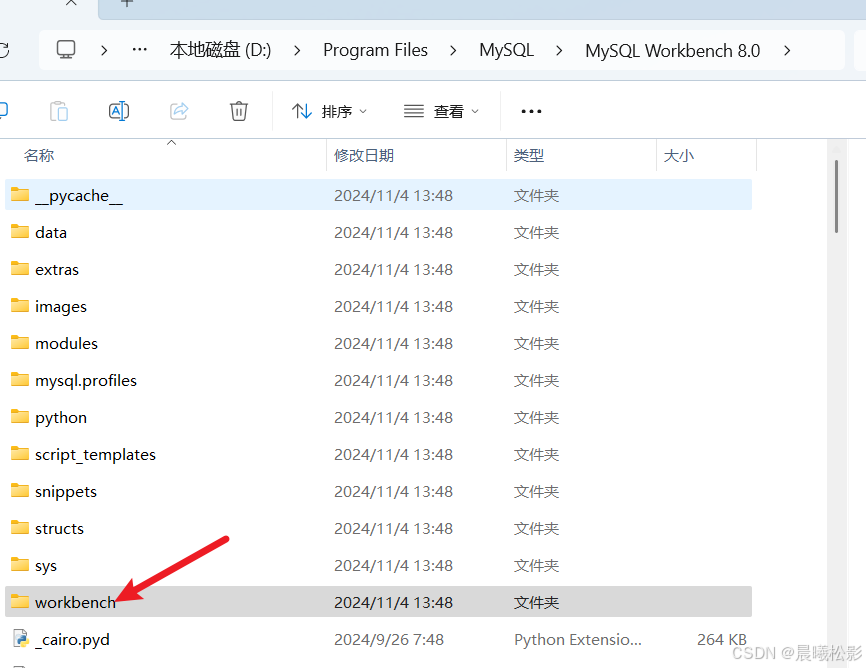866x668 pixels.
Task: Click the workbench folder icon
Action: point(20,601)
